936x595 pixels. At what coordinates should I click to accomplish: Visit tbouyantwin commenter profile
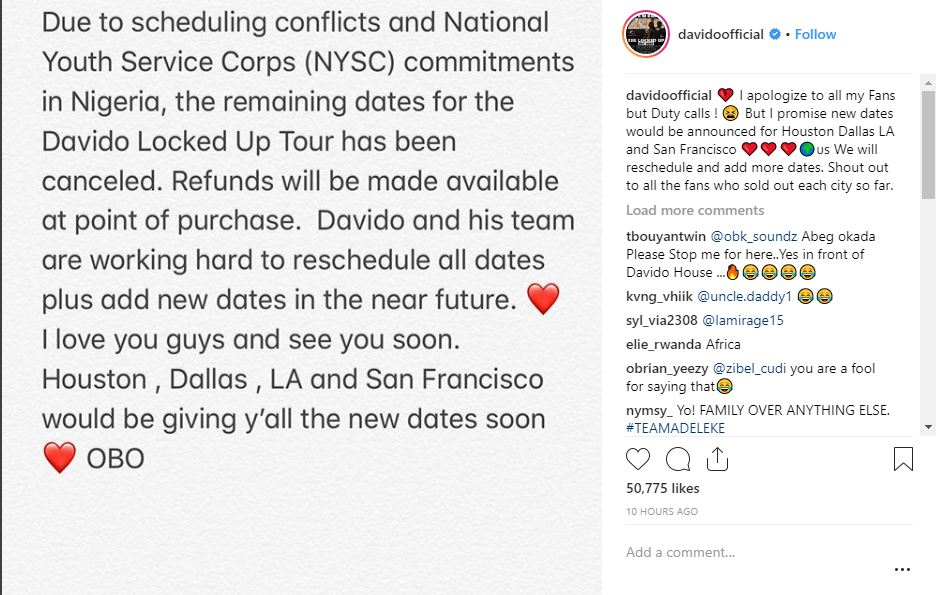point(666,236)
